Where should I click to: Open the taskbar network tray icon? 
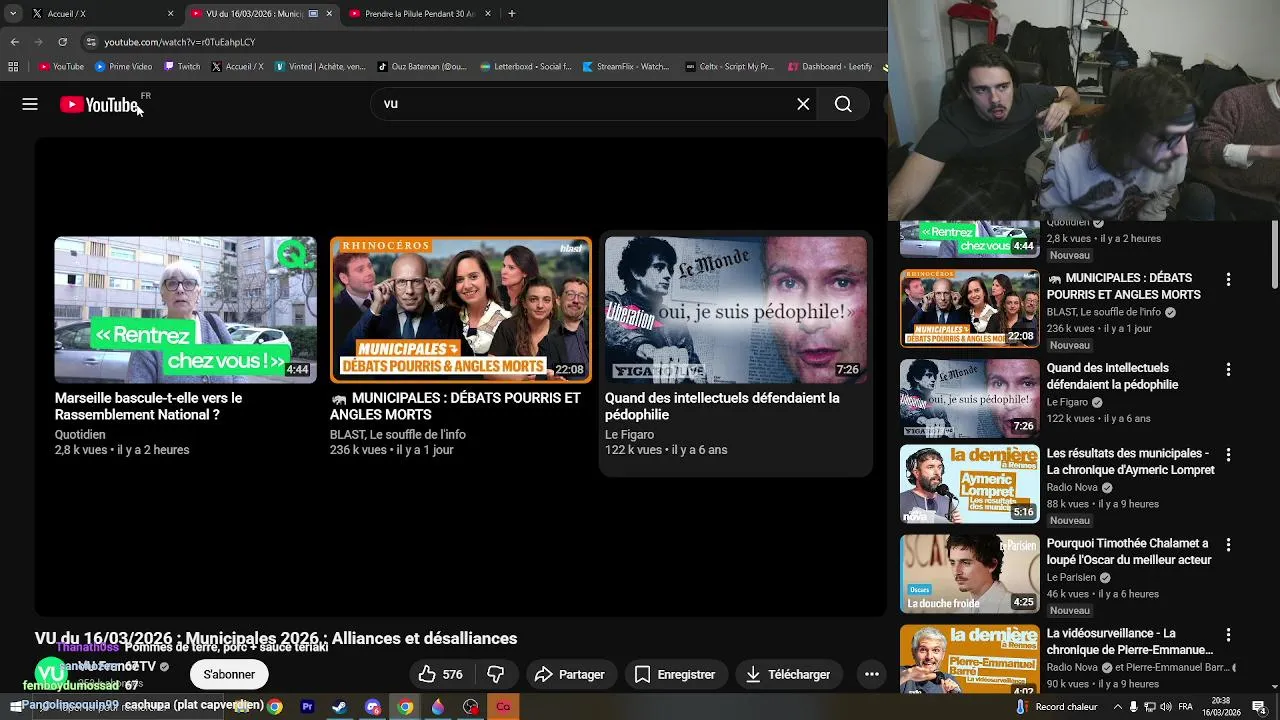[x=1149, y=707]
